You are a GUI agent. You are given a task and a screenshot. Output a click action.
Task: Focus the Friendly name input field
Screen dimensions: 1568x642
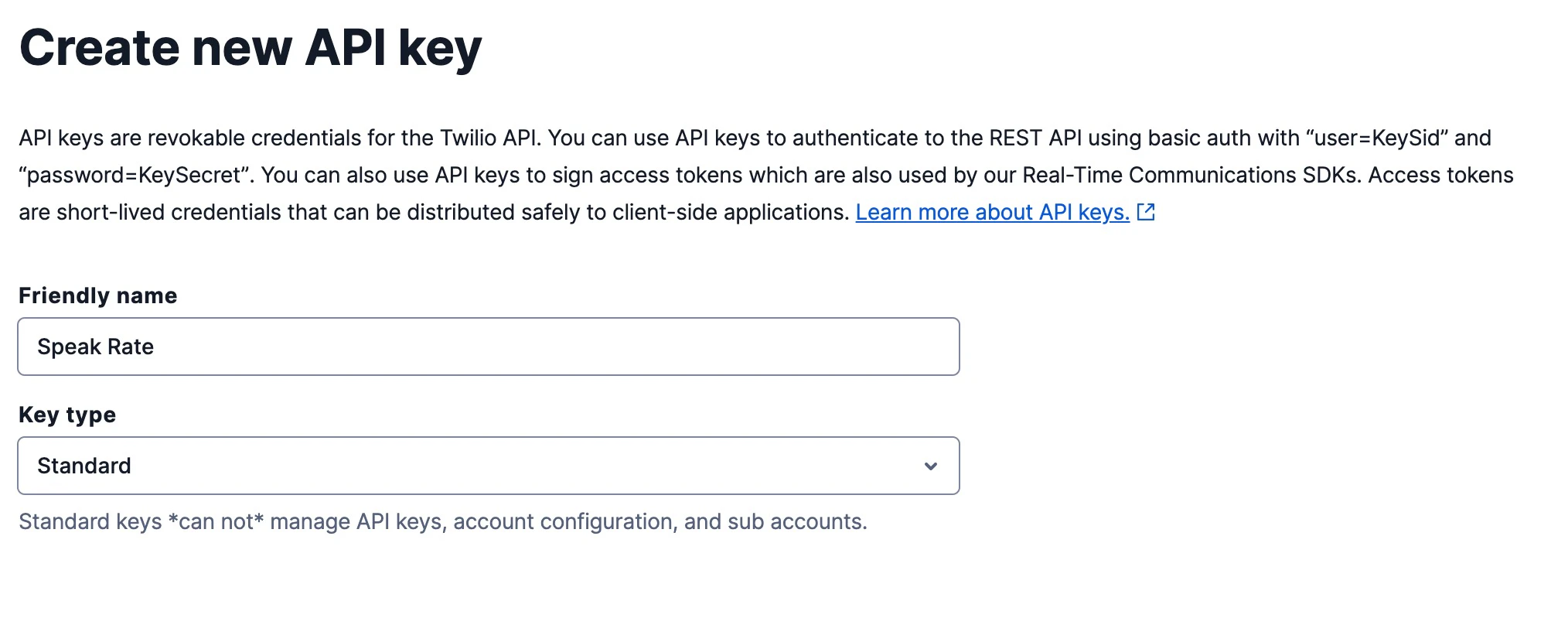(489, 347)
